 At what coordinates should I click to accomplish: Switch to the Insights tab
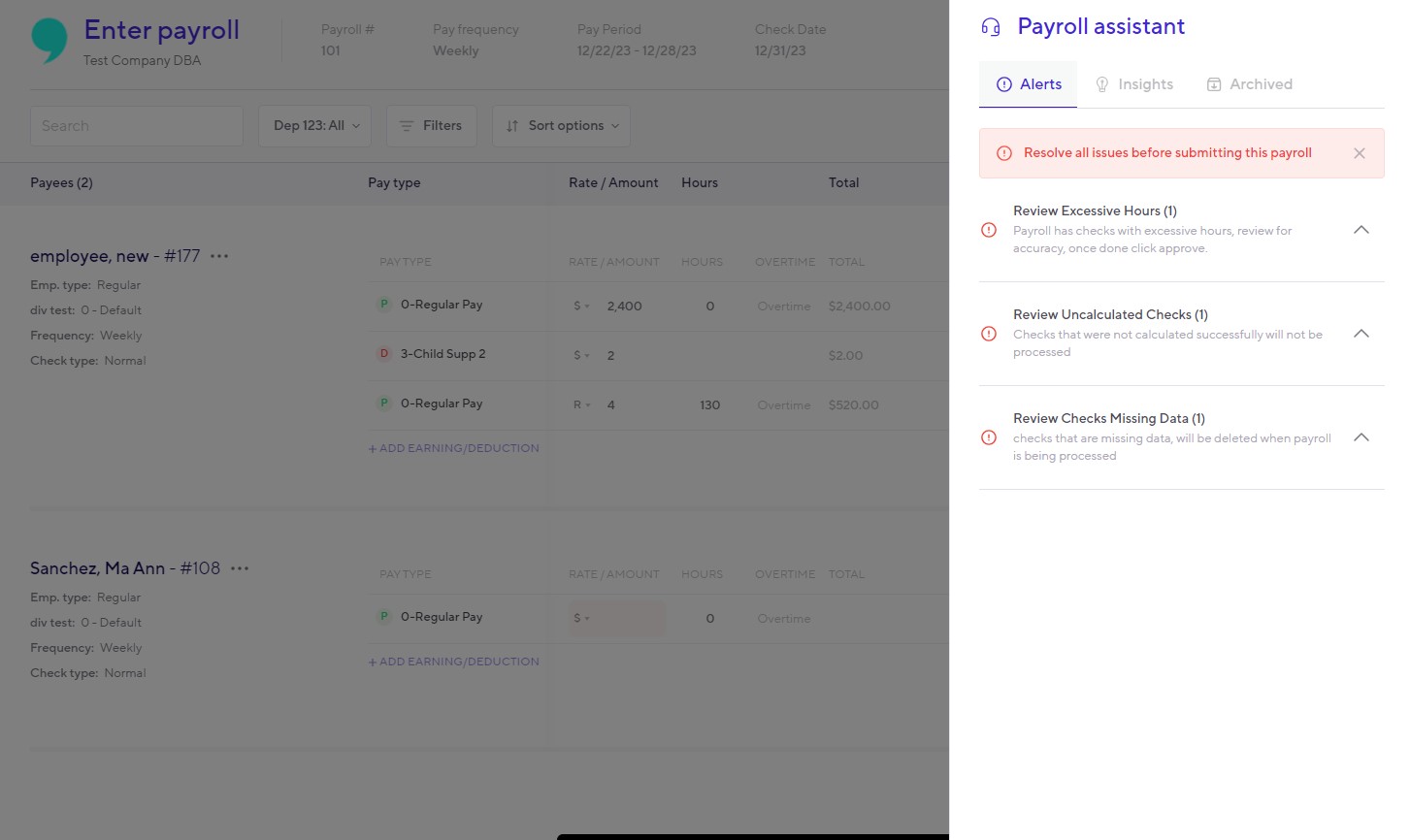(x=1134, y=84)
